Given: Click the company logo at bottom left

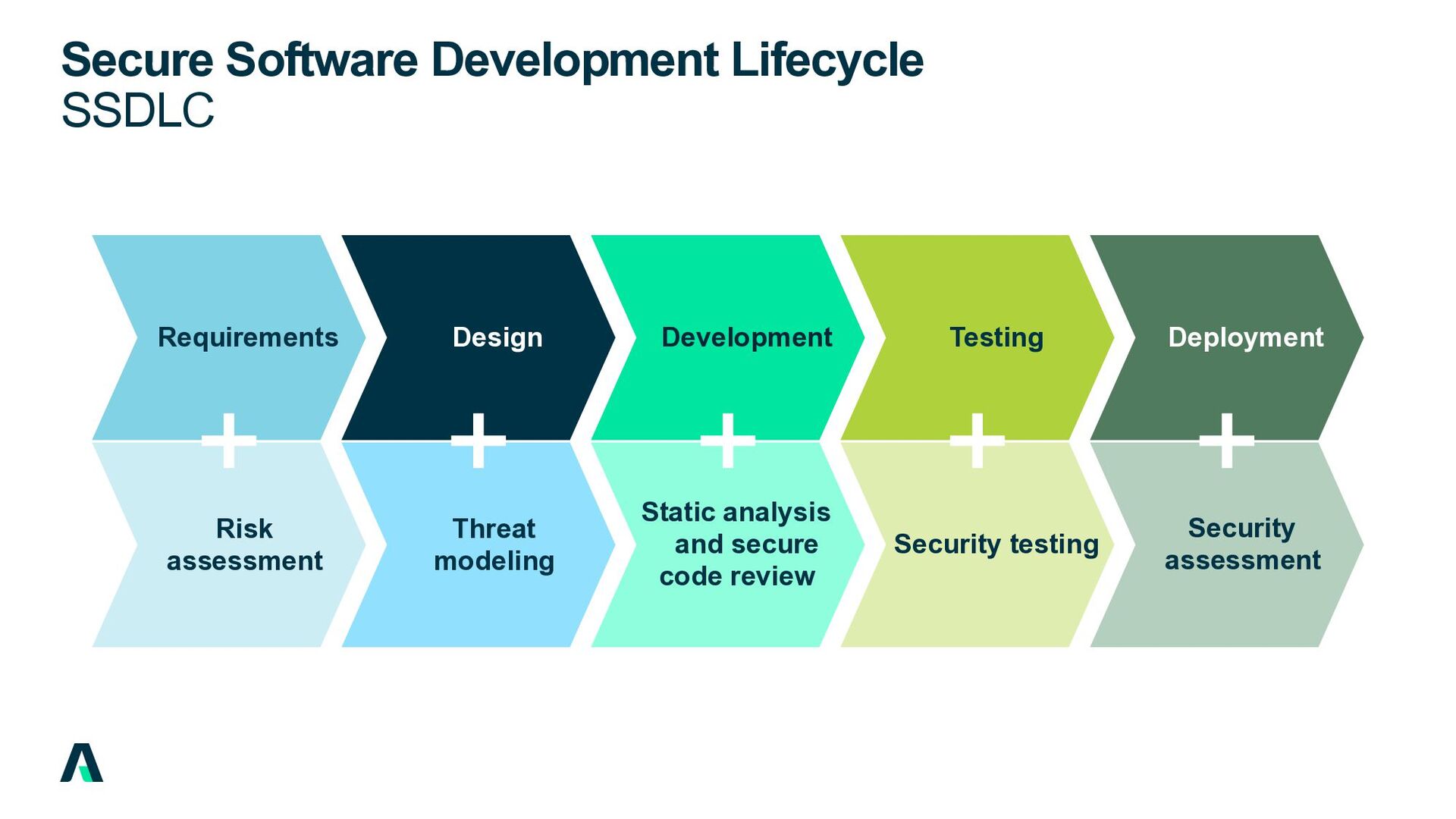Looking at the screenshot, I should coord(82,763).
